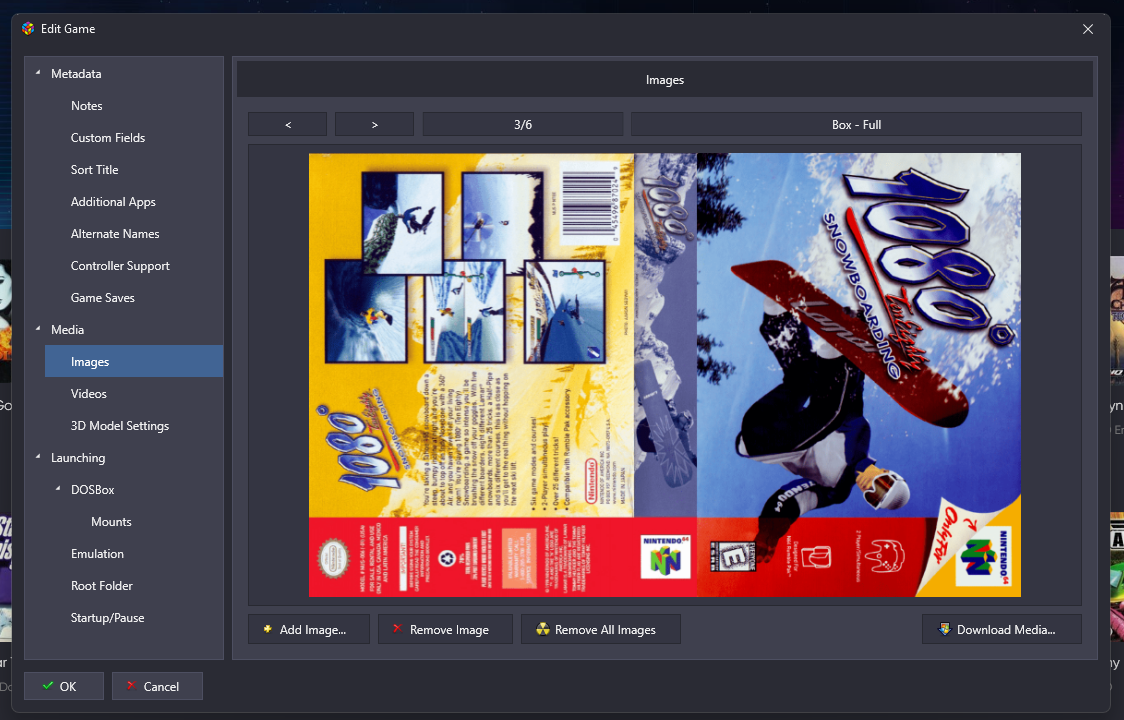Click Remove All Images button
The image size is (1124, 720).
click(601, 629)
